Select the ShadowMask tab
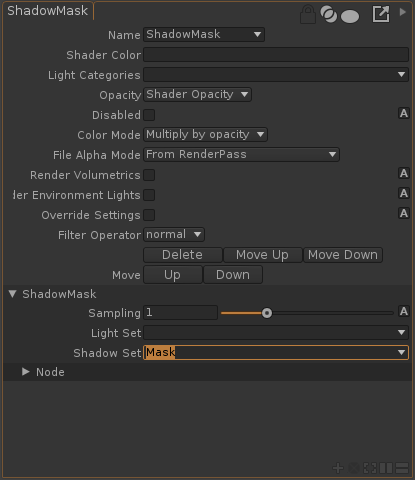415x480 pixels. click(x=48, y=11)
